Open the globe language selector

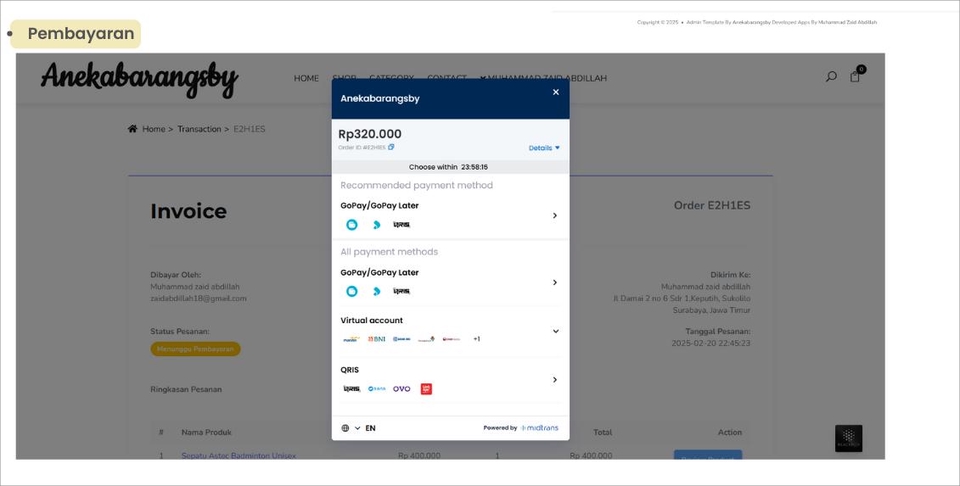click(346, 428)
